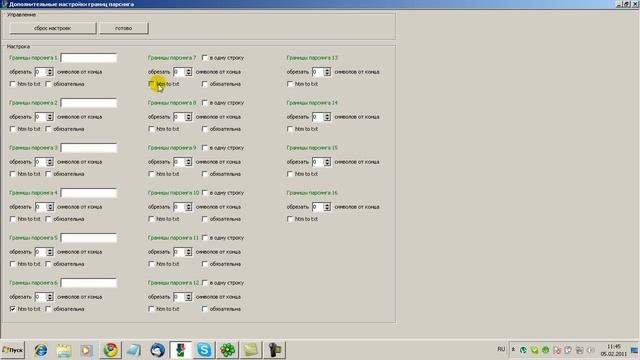Click the Границы парсинга 4 text field
Image resolution: width=640 pixels, height=360 pixels.
(x=89, y=193)
